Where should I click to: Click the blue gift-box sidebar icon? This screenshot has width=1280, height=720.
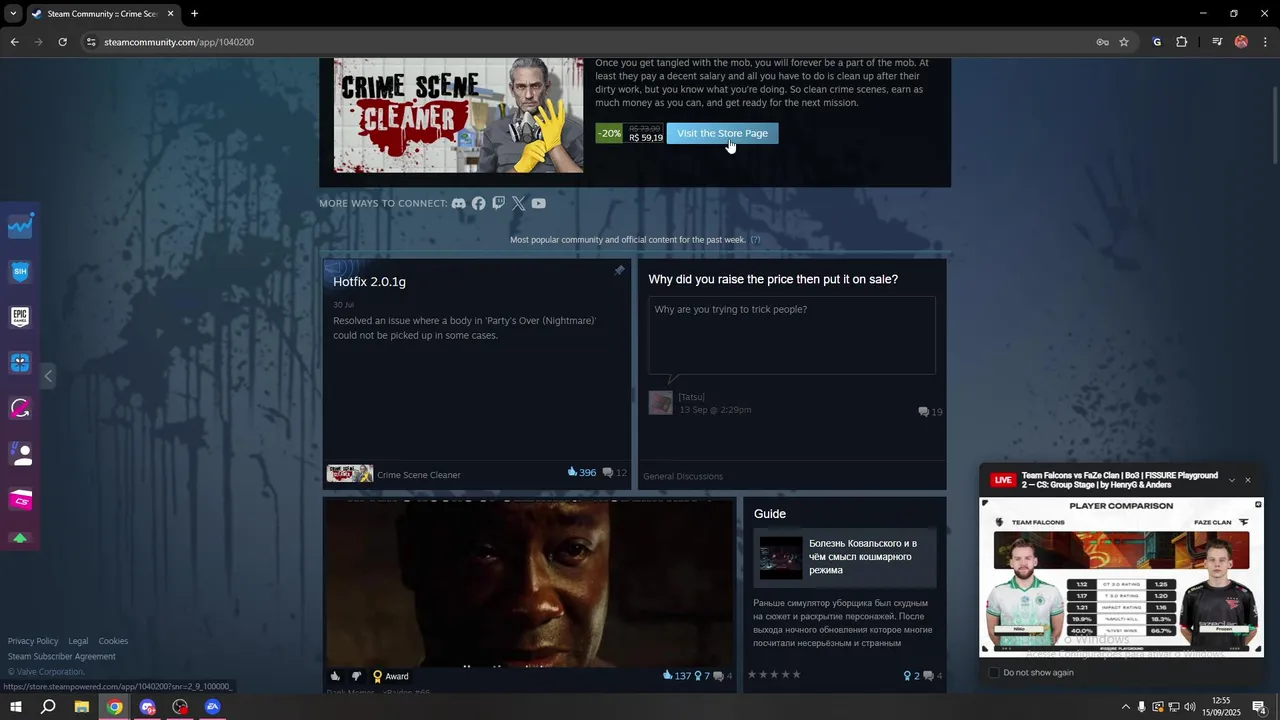(20, 362)
